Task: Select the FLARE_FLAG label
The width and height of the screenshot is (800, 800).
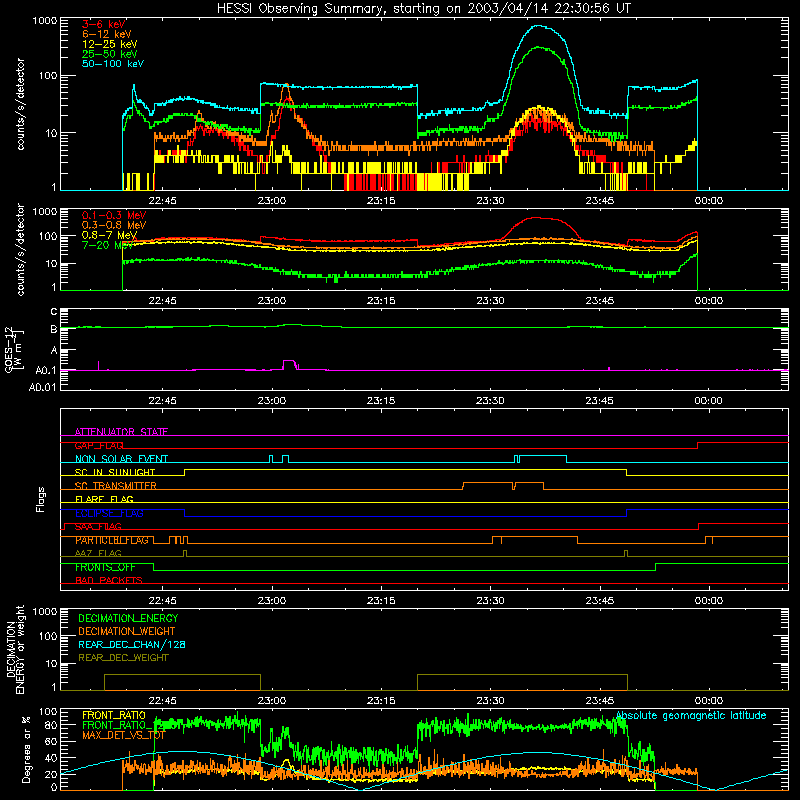Action: pyautogui.click(x=104, y=499)
